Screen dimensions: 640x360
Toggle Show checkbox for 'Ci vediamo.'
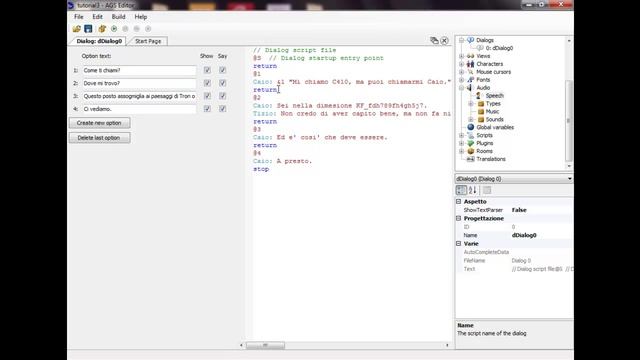pyautogui.click(x=207, y=109)
